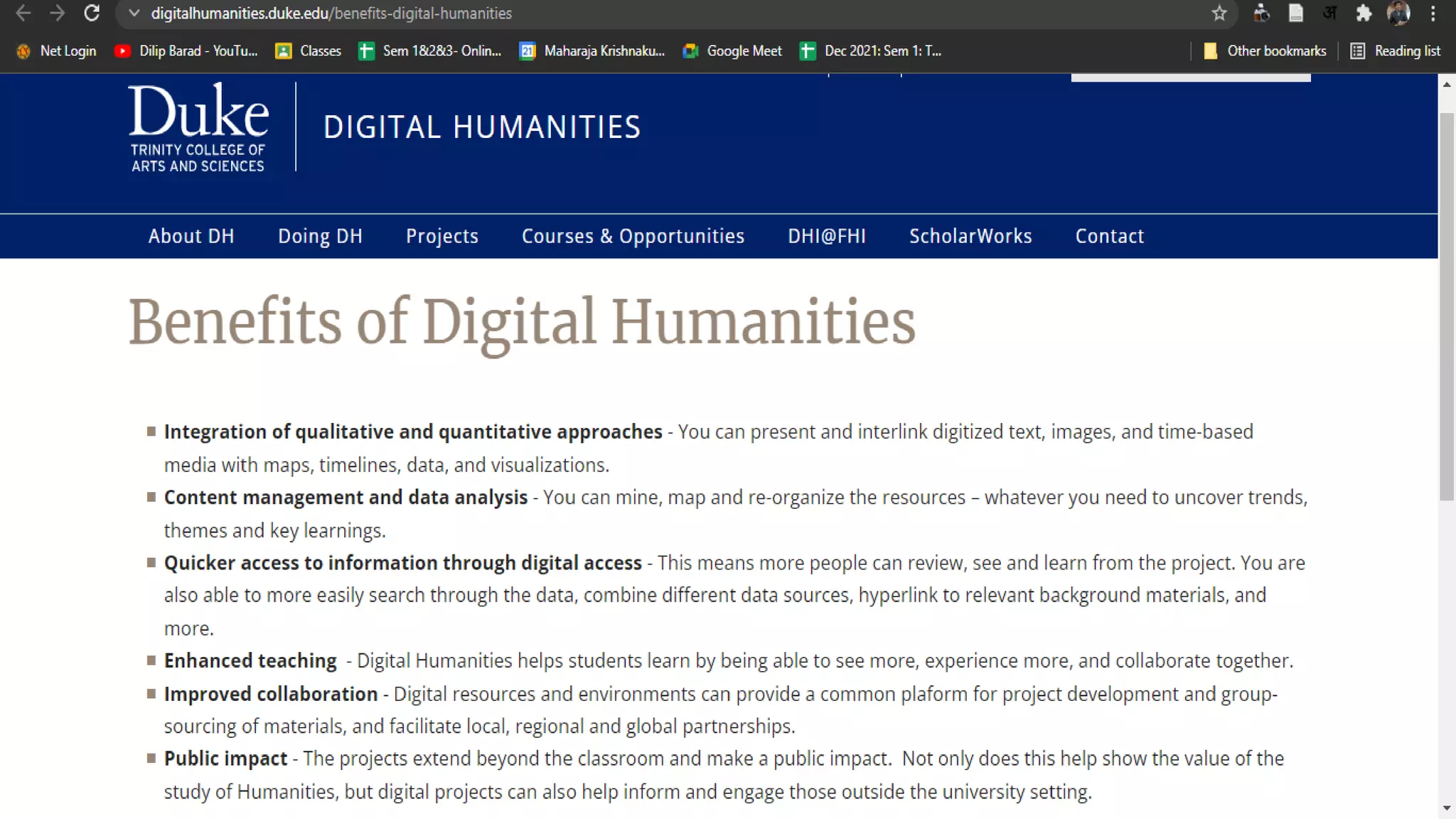
Task: Go to the ScholarWorks nav item
Action: [970, 236]
